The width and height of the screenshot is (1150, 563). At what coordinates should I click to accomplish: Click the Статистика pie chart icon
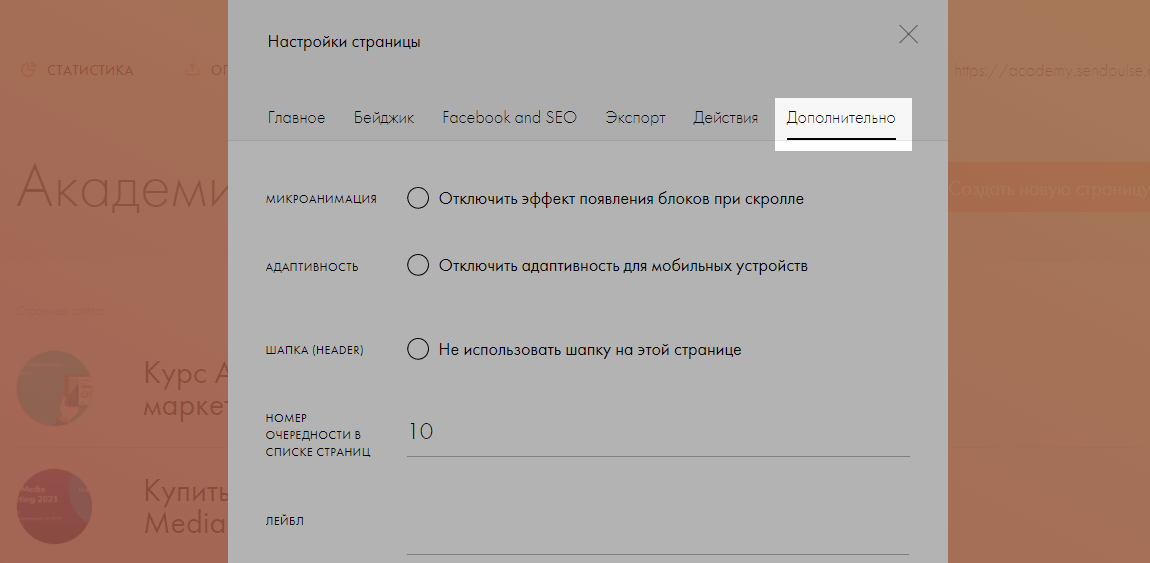point(29,70)
